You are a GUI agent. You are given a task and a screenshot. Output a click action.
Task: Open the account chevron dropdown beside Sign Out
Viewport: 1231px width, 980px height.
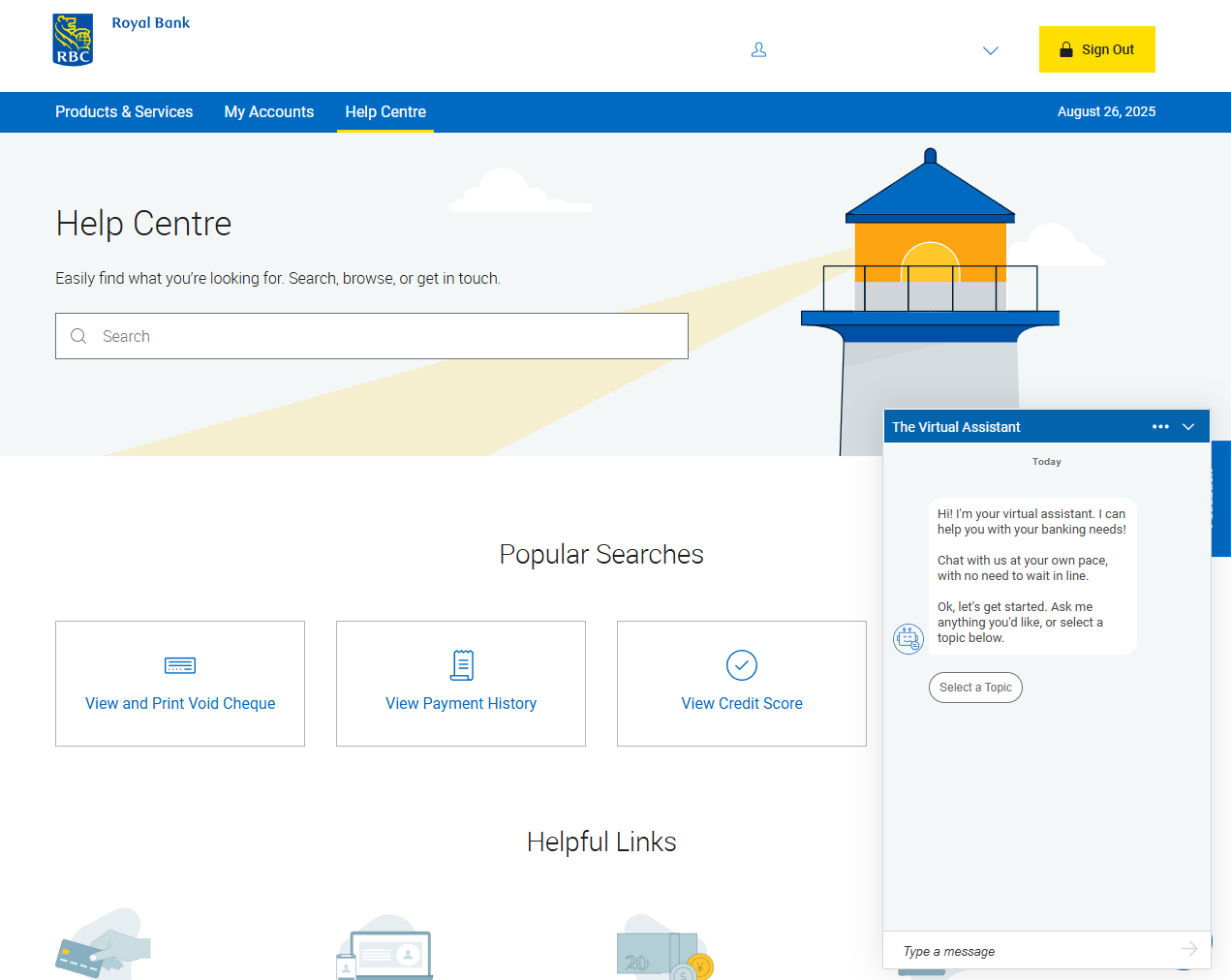(x=990, y=50)
